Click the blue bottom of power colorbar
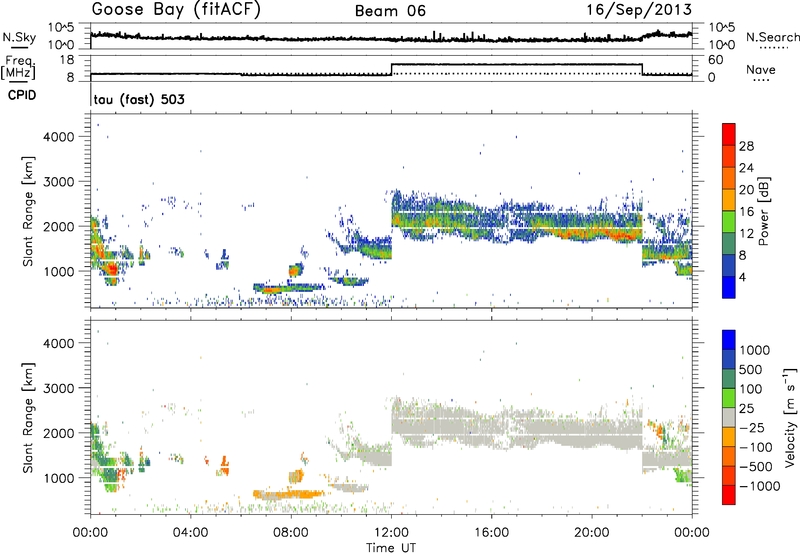Screen dimensions: 800x554 coord(729,287)
